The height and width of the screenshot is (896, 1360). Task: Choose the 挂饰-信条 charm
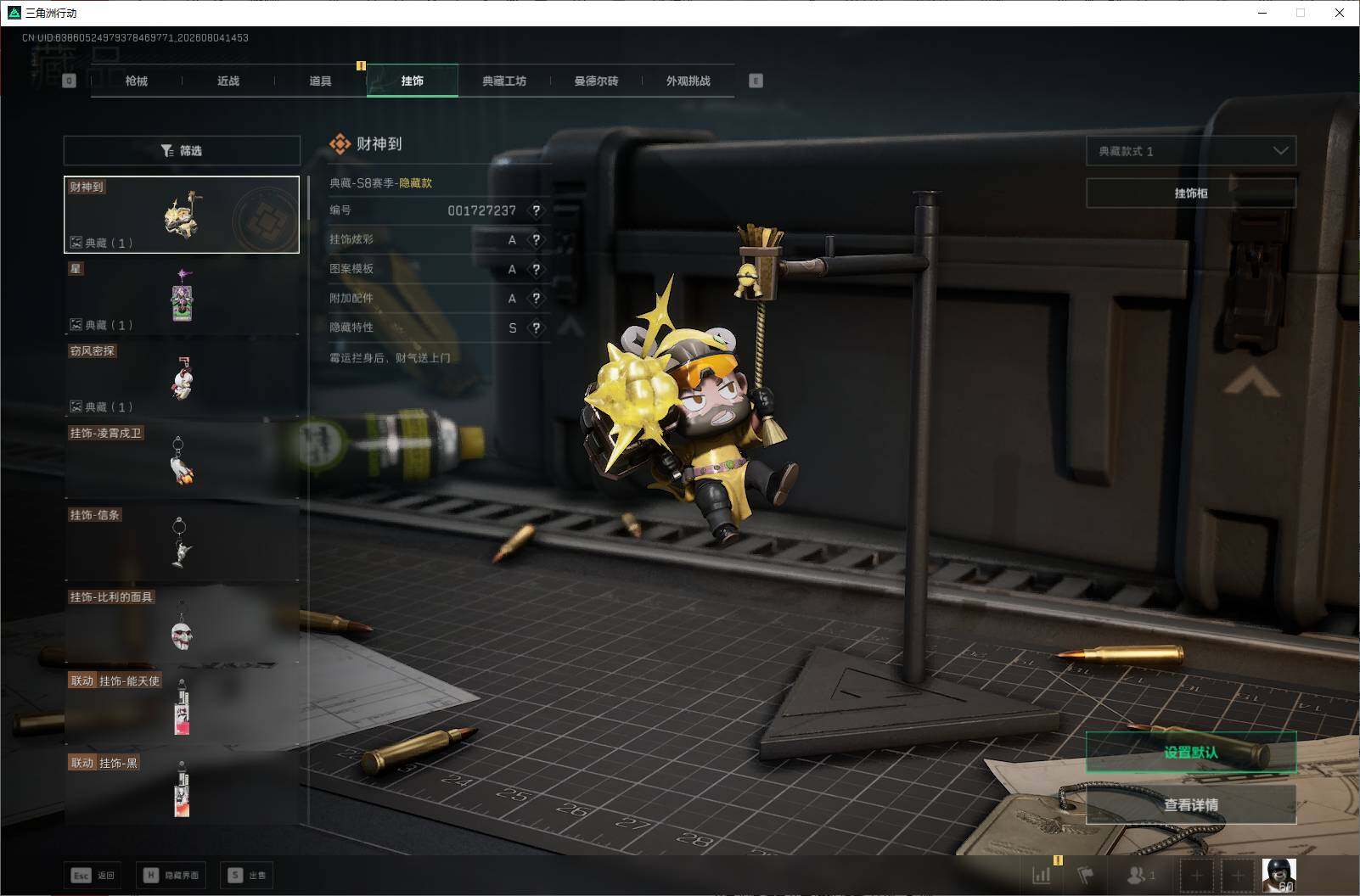pyautogui.click(x=182, y=543)
